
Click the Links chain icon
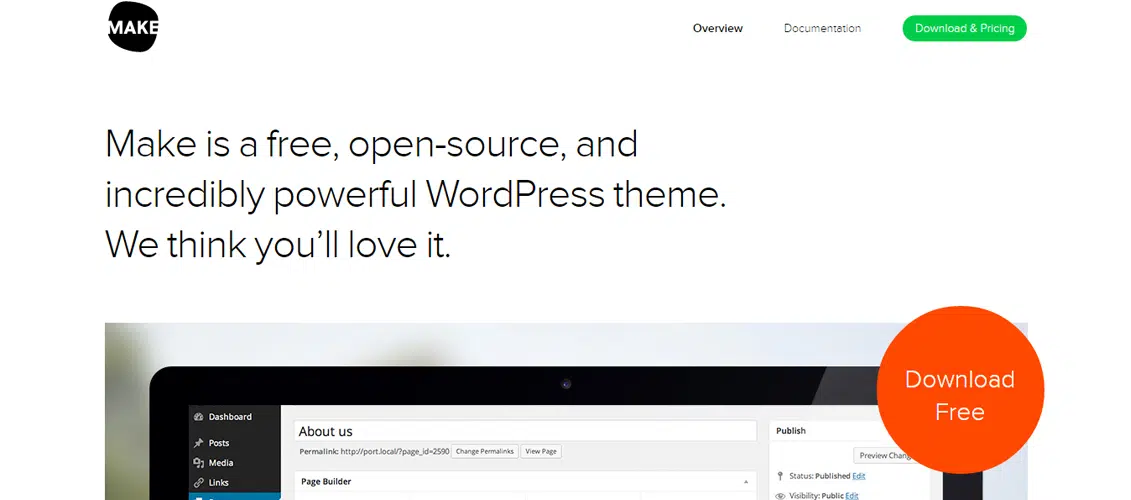tap(199, 483)
